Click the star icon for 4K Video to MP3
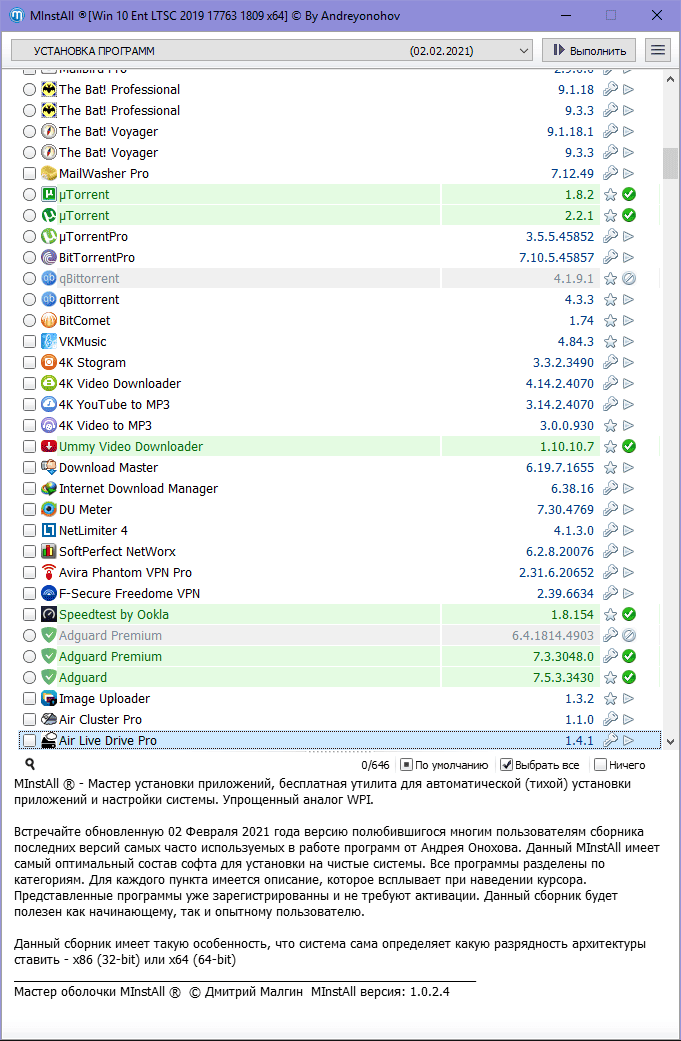 [610, 426]
